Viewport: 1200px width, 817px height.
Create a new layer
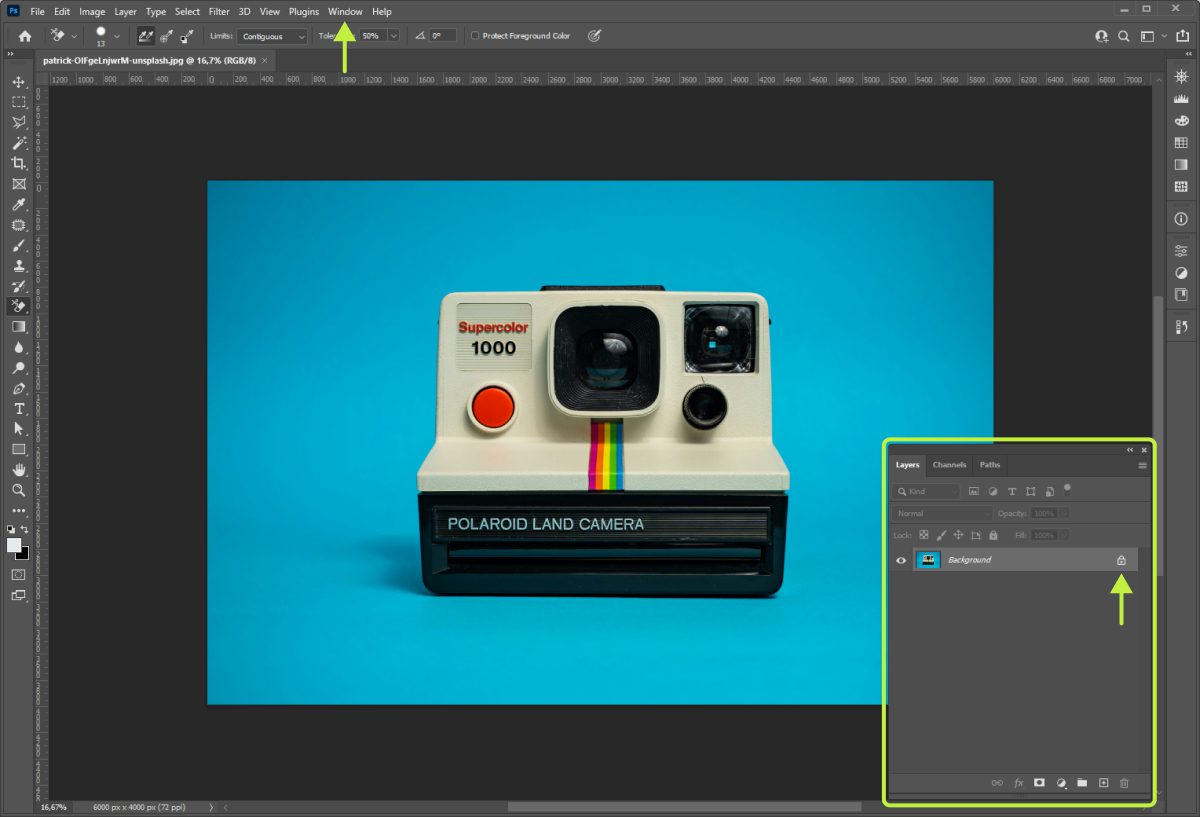[1103, 783]
